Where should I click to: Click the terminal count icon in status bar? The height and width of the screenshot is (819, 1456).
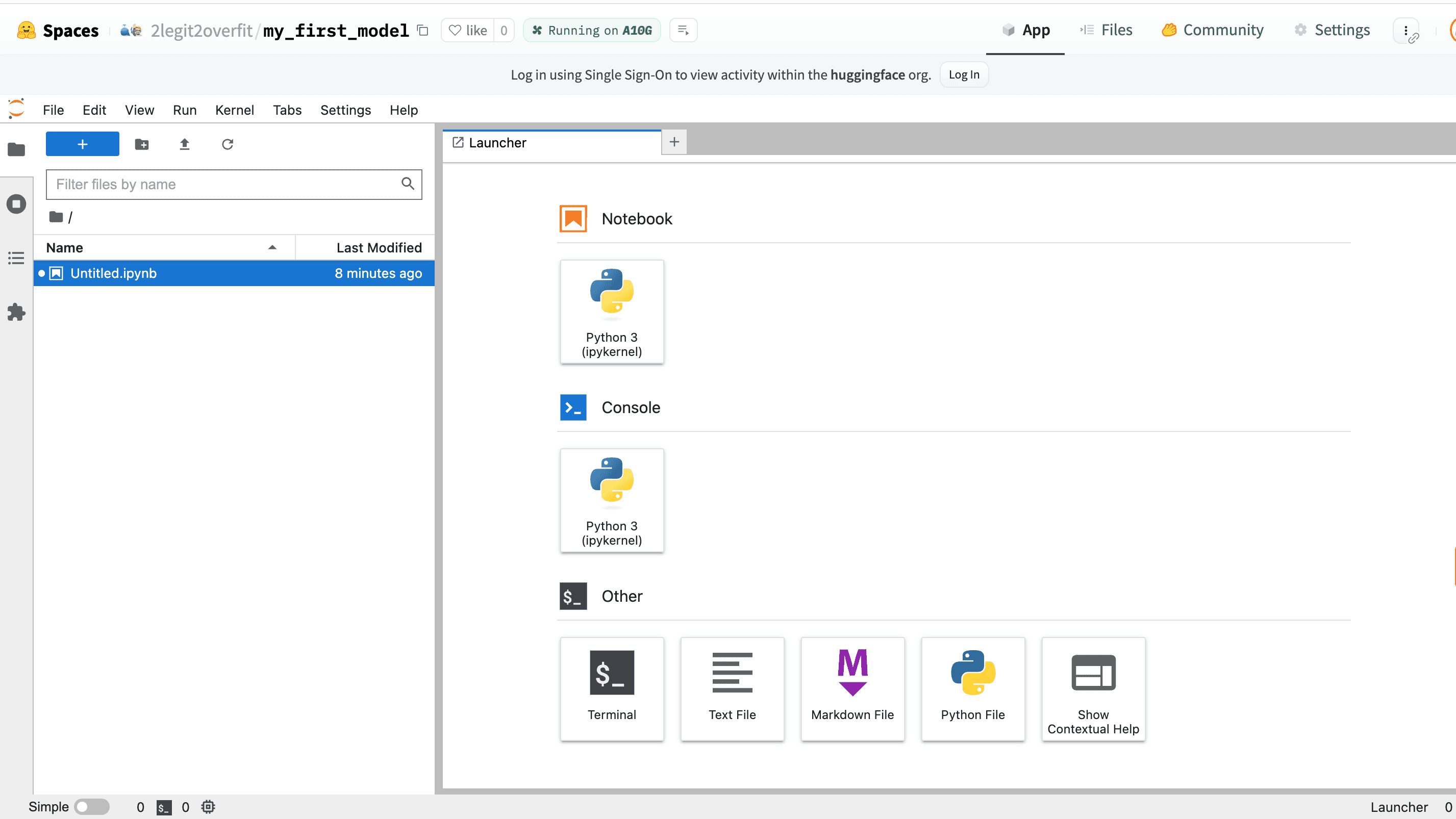point(164,807)
